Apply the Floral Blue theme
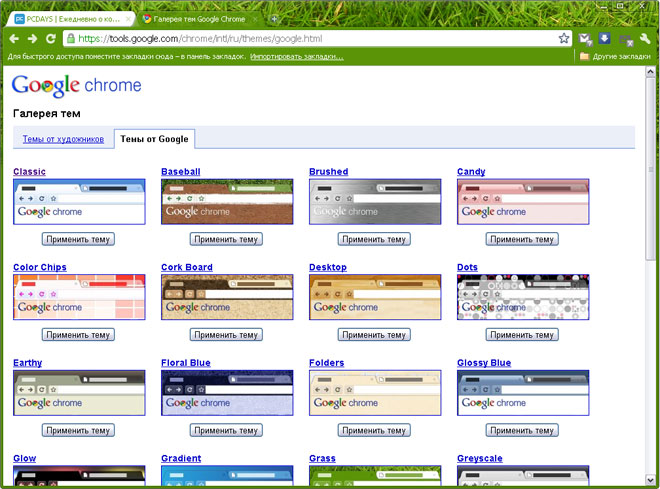 coord(226,431)
